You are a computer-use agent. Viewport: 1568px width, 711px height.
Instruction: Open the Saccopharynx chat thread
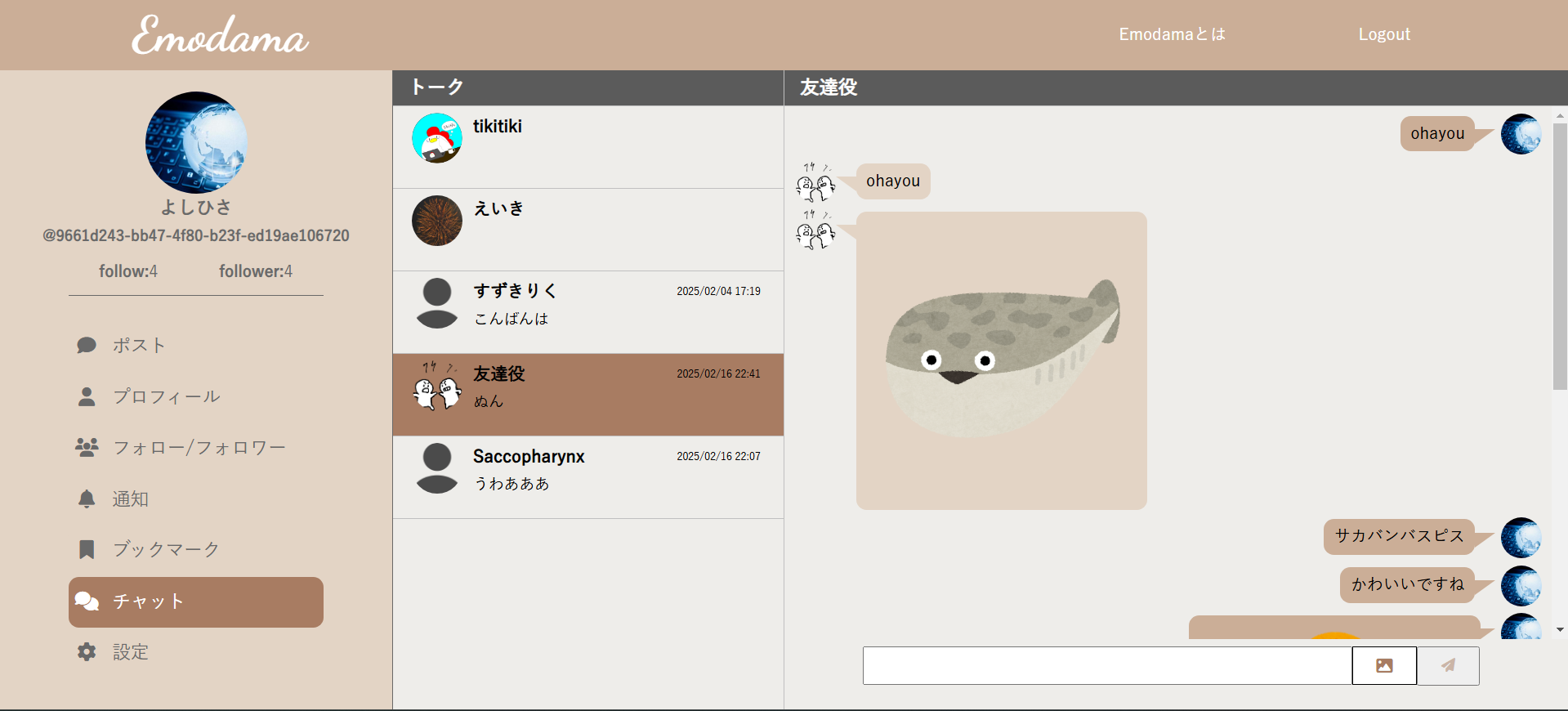[x=587, y=477]
